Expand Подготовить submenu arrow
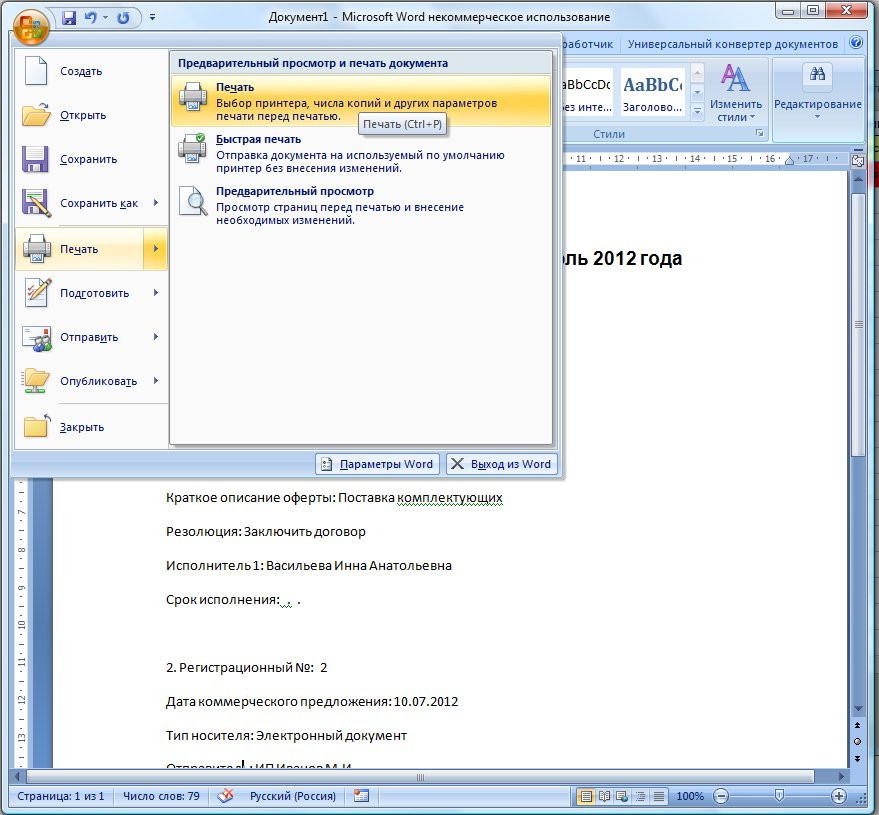The width and height of the screenshot is (879, 815). click(x=156, y=293)
